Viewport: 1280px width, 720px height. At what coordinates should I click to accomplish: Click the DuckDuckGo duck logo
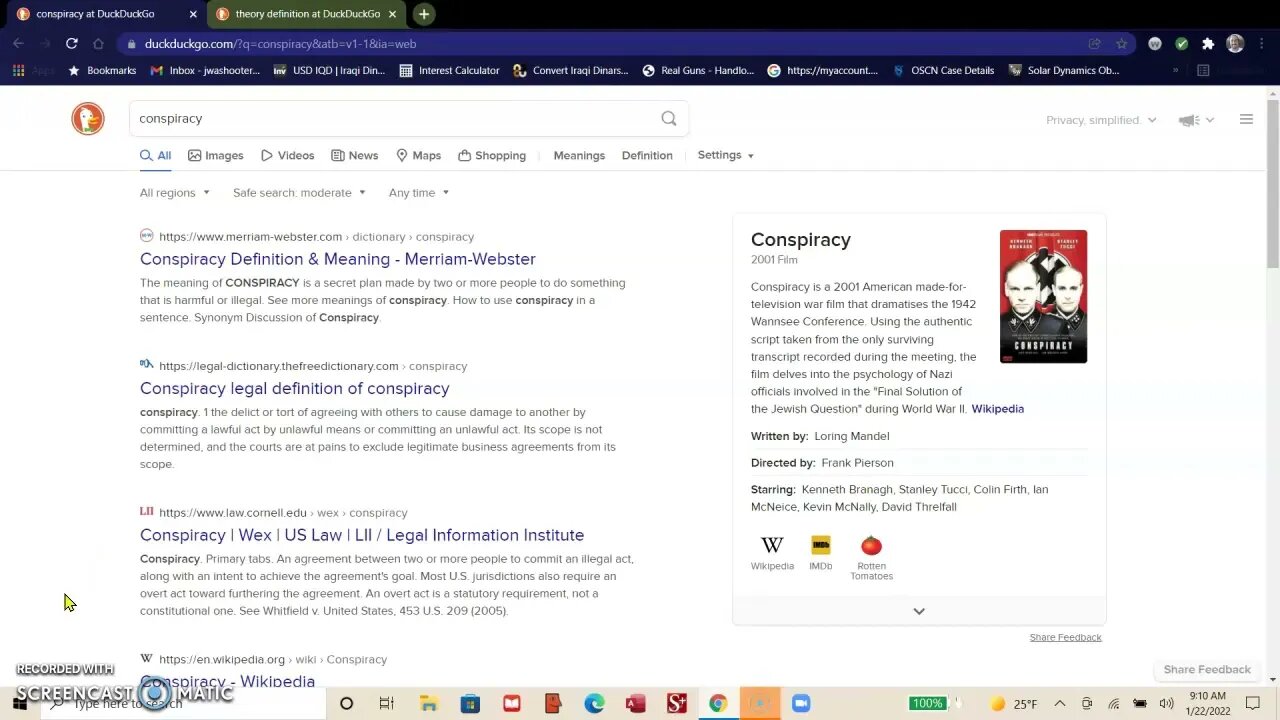coord(88,118)
